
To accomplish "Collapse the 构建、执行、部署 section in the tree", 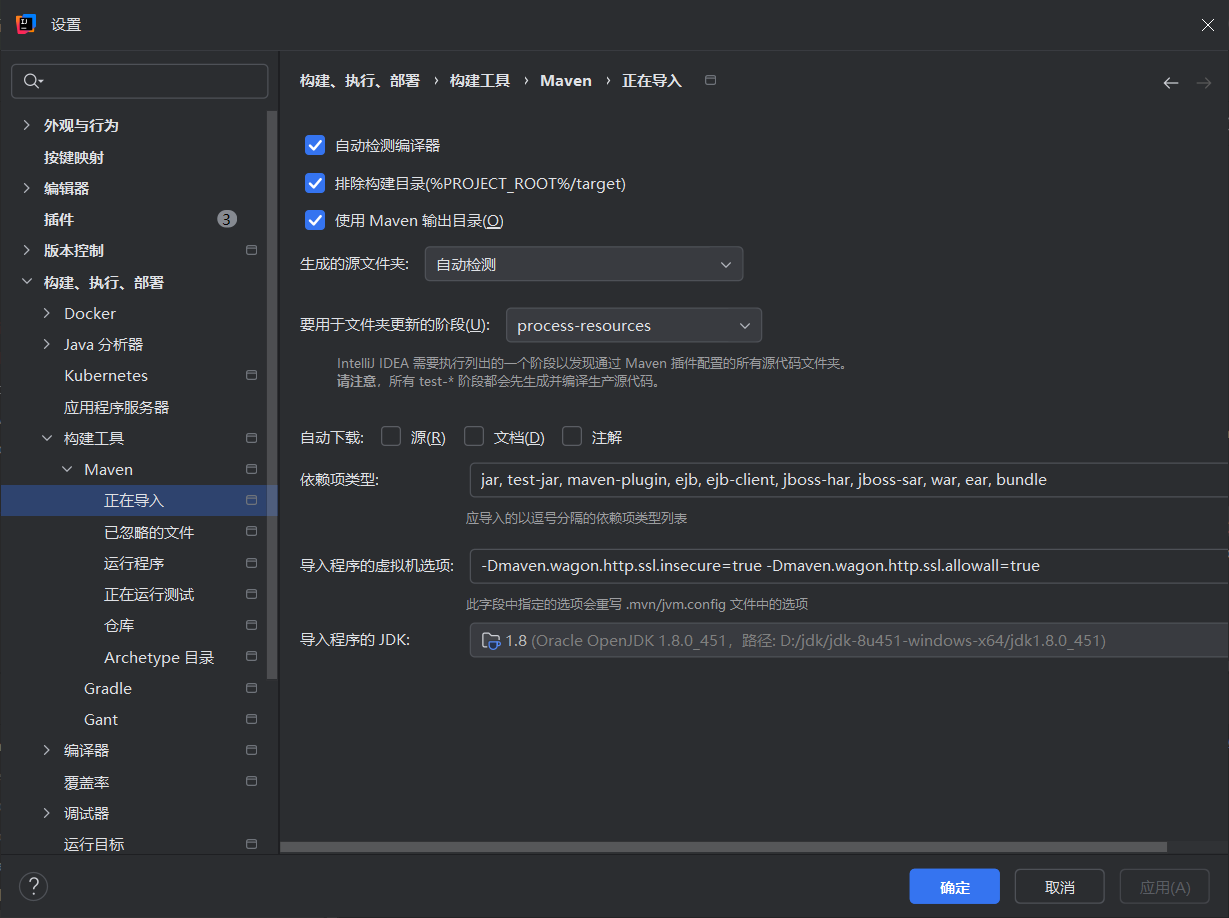I will (27, 282).
